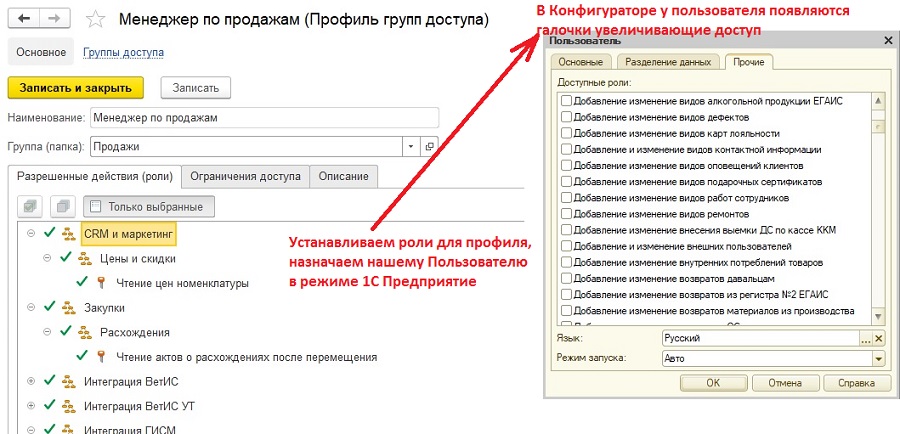
Task: Click the check all roles icon
Action: coord(31,206)
